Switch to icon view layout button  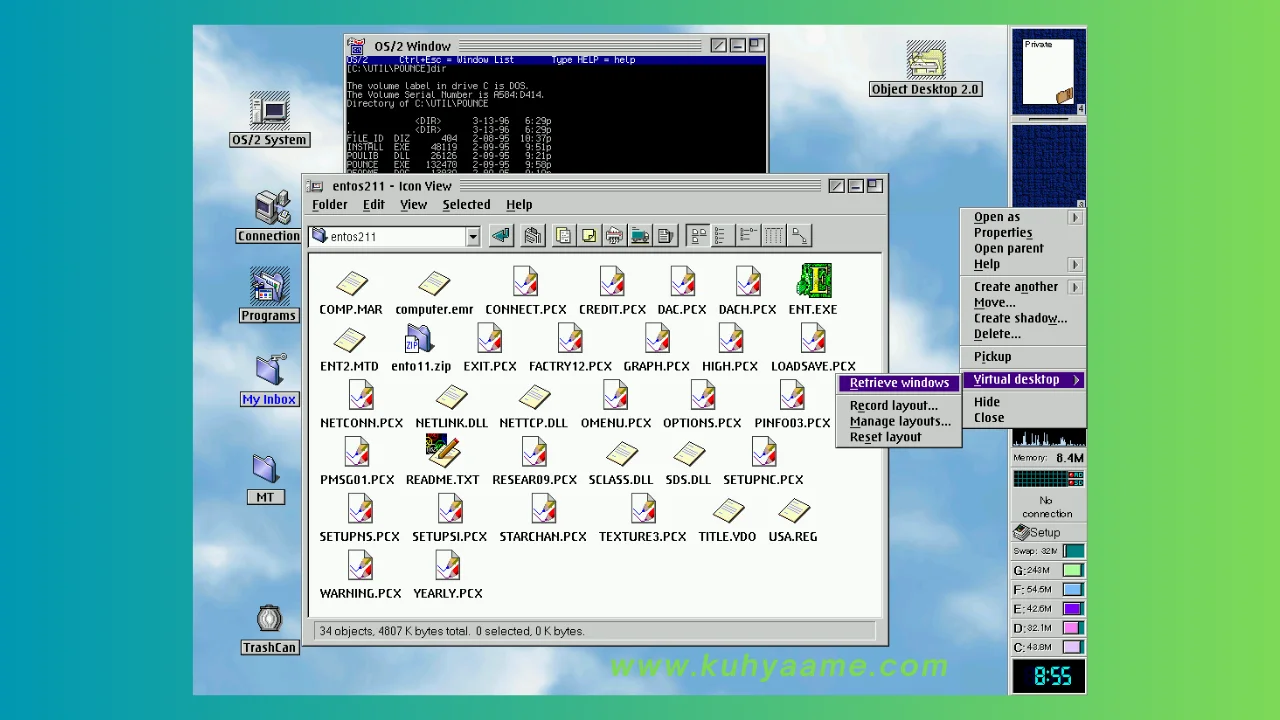698,236
